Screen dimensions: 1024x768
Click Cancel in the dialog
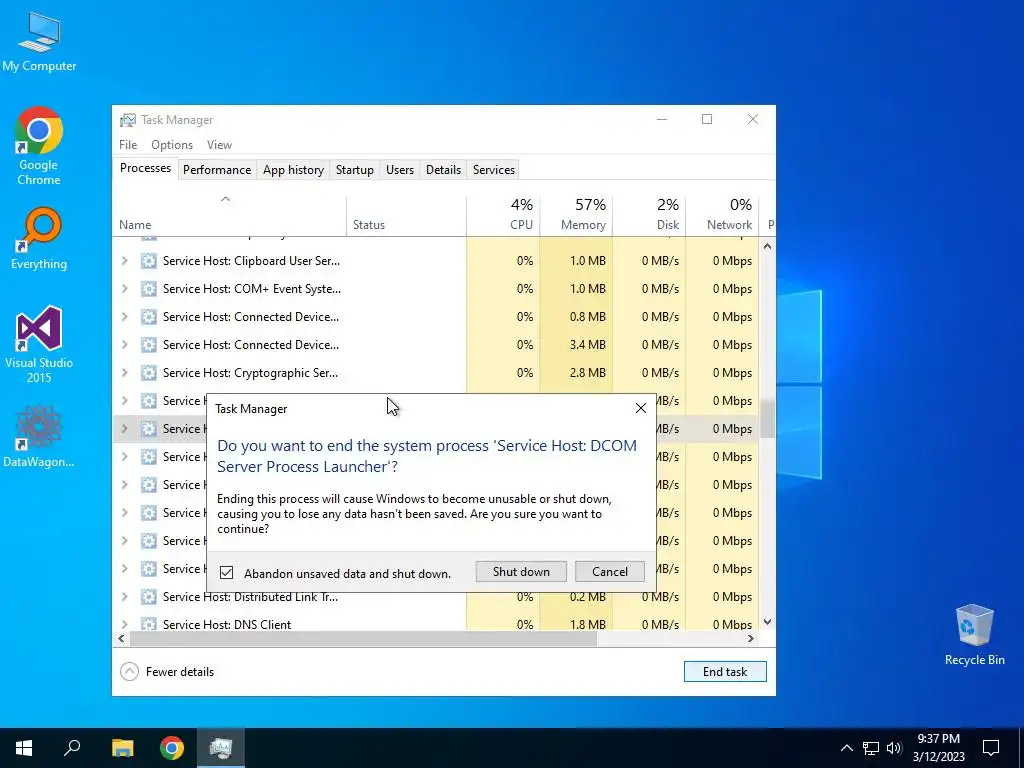(x=610, y=571)
